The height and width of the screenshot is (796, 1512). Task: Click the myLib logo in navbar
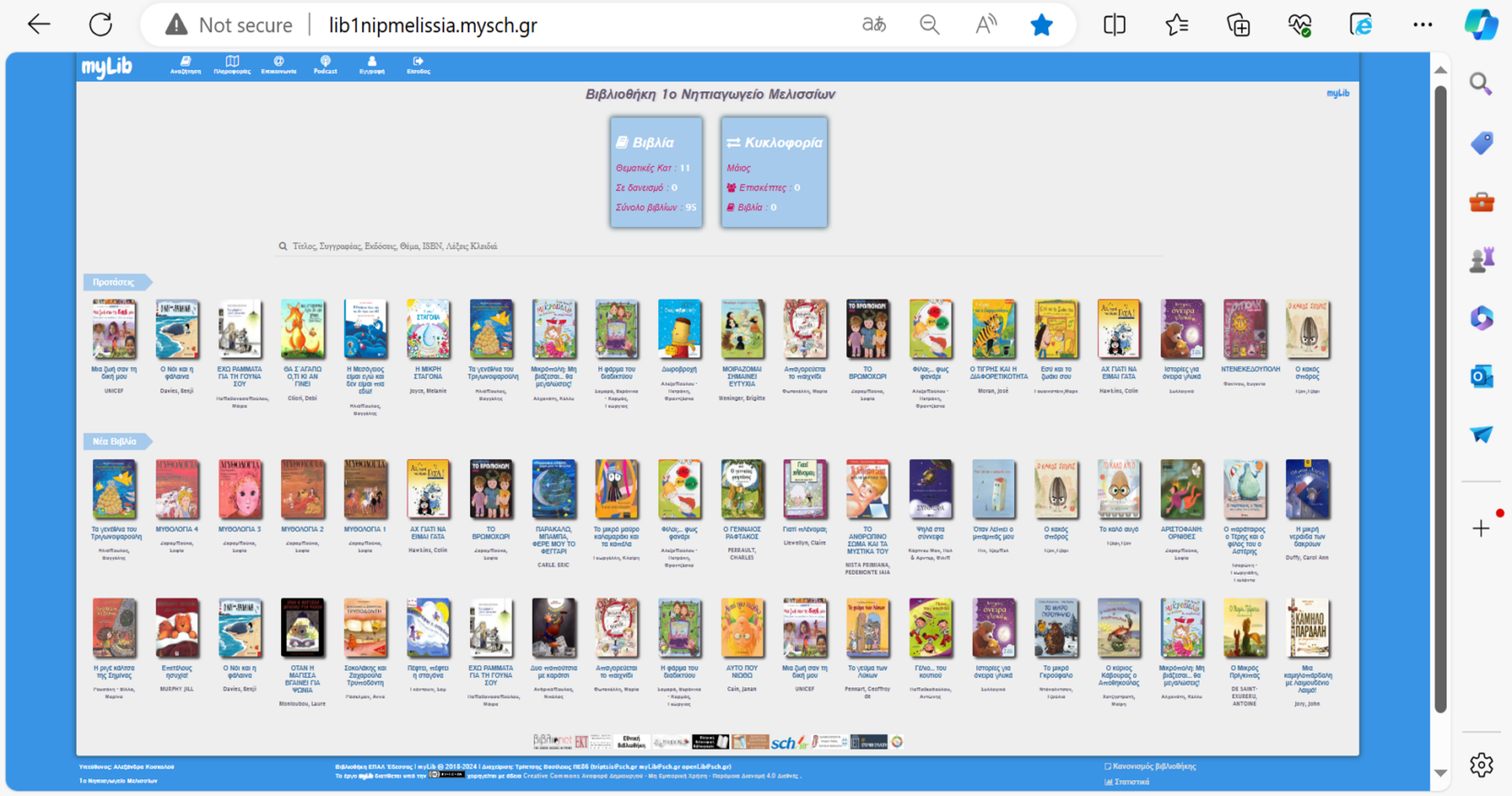point(107,66)
